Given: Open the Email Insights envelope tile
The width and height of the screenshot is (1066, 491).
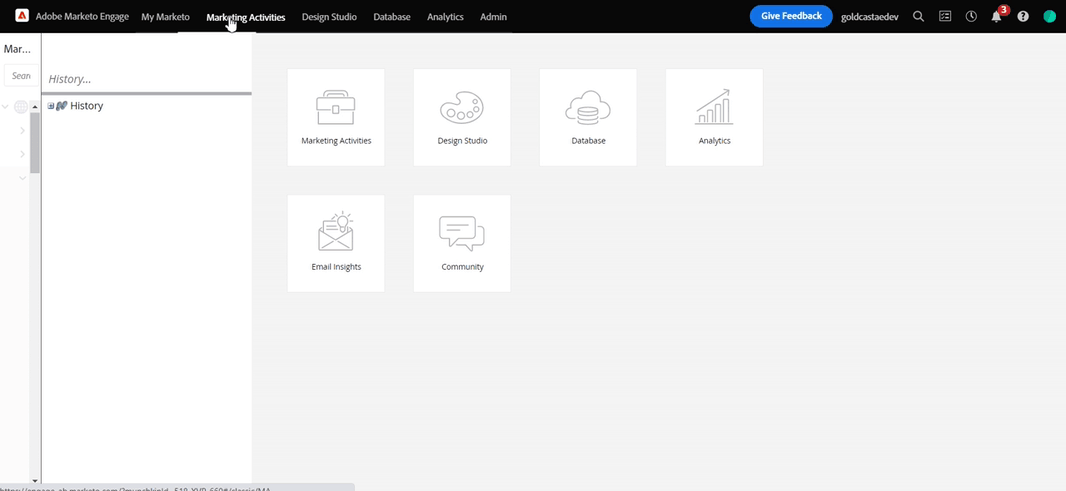Looking at the screenshot, I should pos(336,243).
